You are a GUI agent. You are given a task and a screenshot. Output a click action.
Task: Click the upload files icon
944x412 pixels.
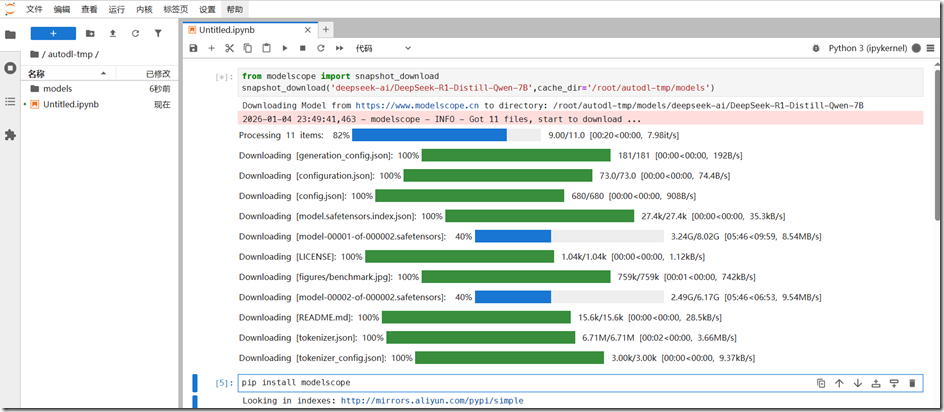113,34
